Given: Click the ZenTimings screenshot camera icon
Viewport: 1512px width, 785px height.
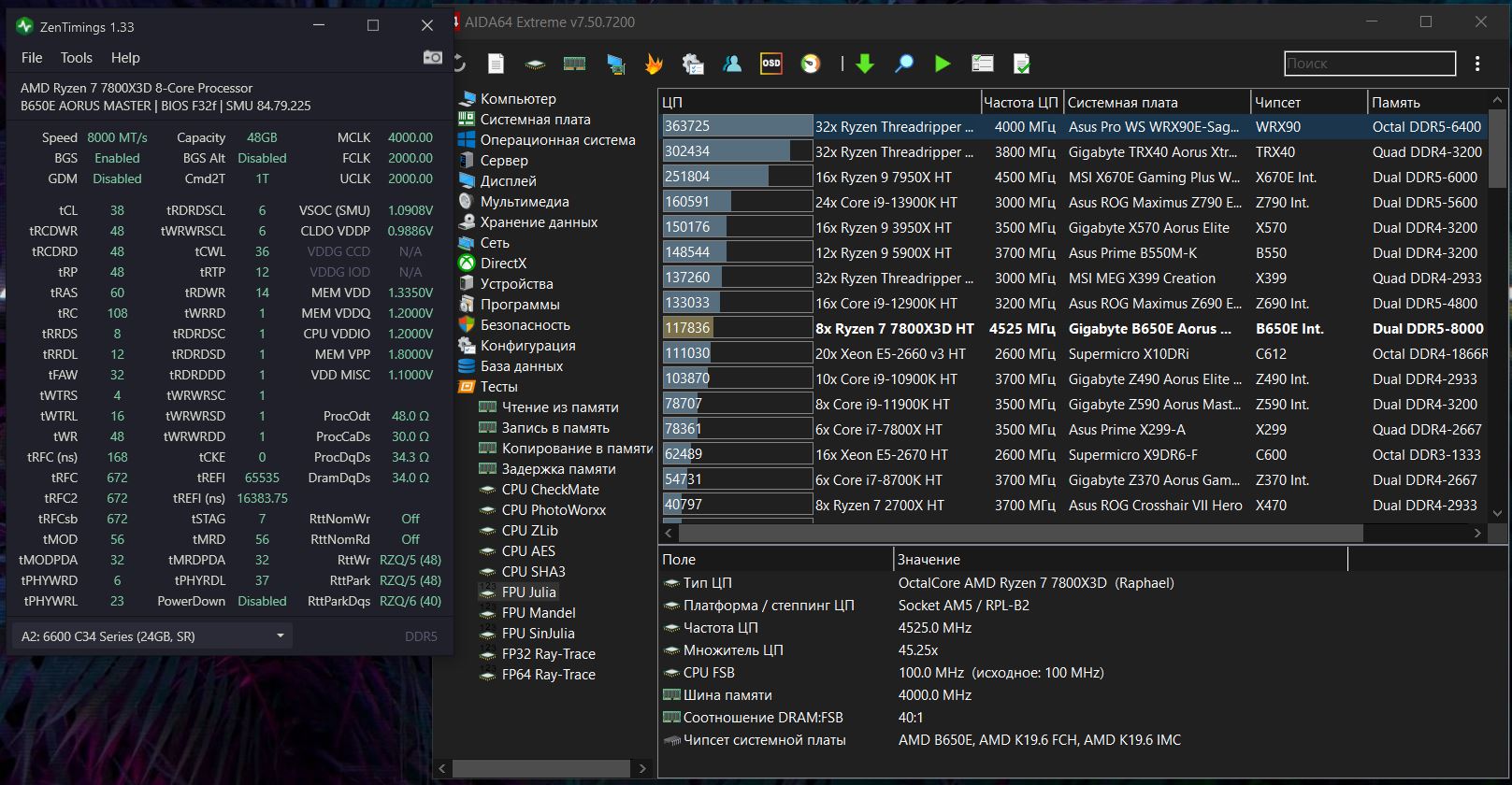Looking at the screenshot, I should click(x=432, y=58).
